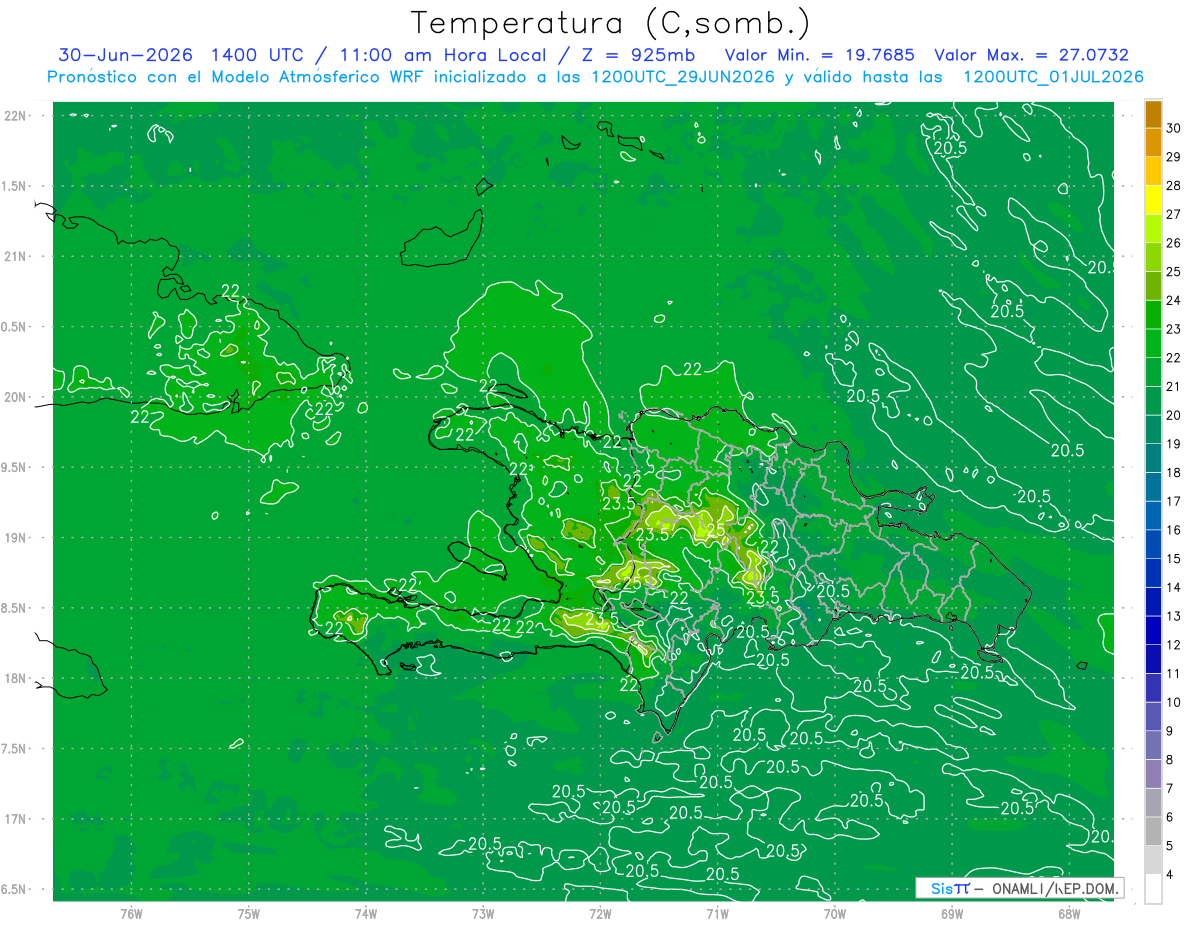
Task: Click the colorbar label "23"
Action: click(x=1174, y=329)
